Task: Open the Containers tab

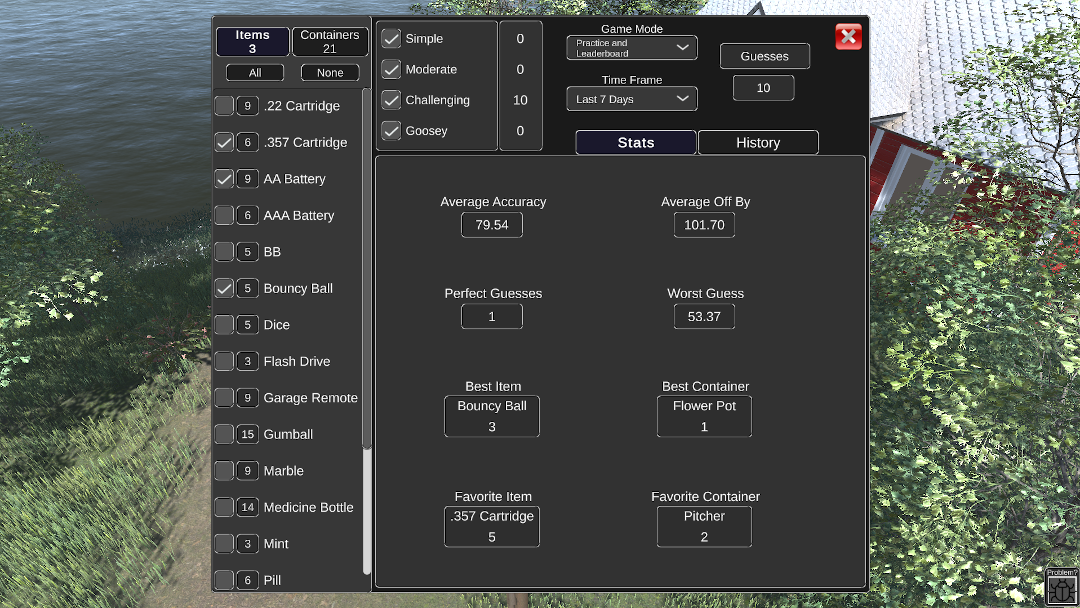Action: tap(330, 41)
